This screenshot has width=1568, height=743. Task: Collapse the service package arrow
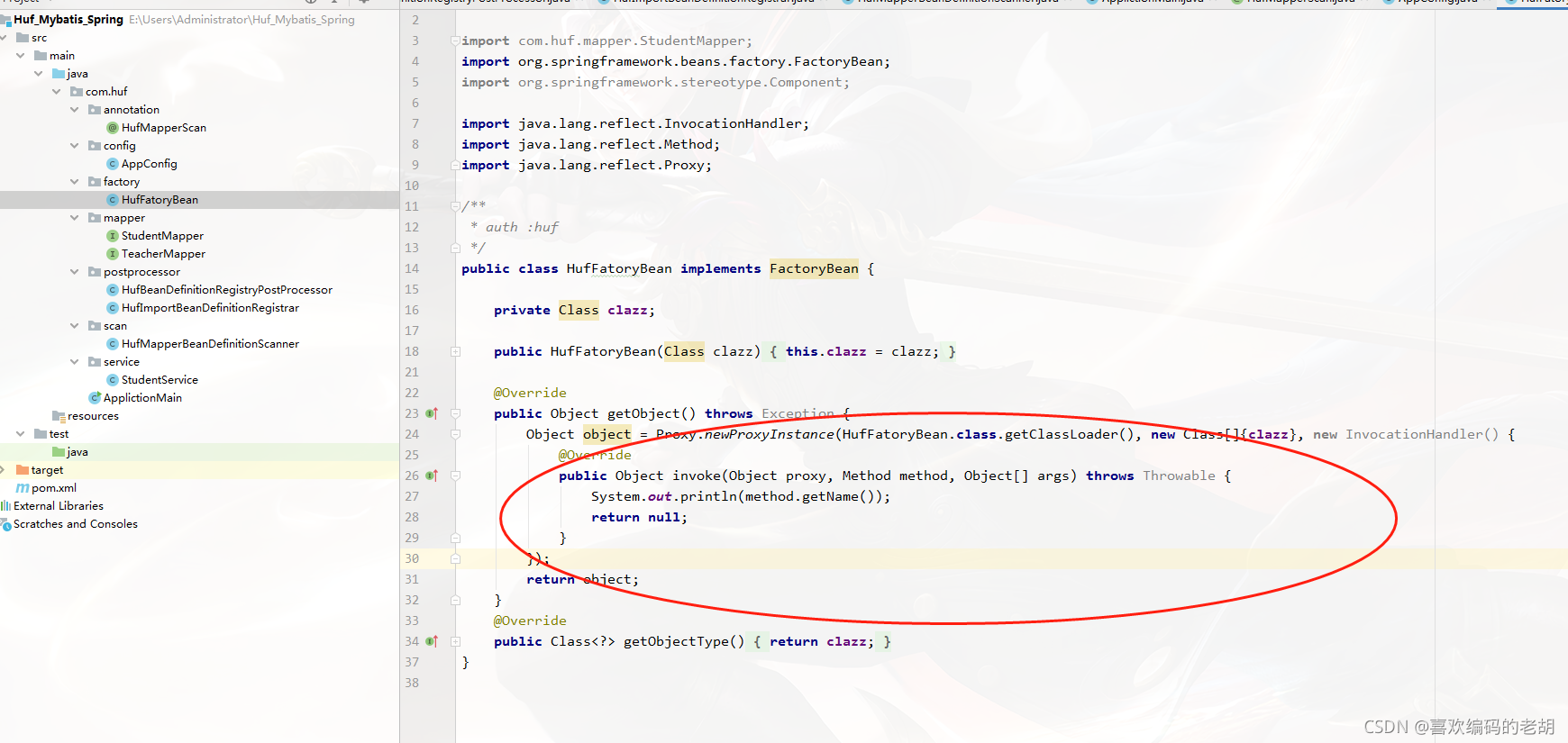pos(75,362)
